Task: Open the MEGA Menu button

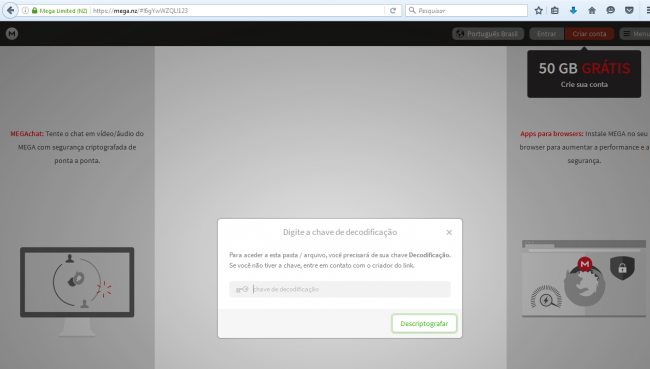Action: [635, 34]
